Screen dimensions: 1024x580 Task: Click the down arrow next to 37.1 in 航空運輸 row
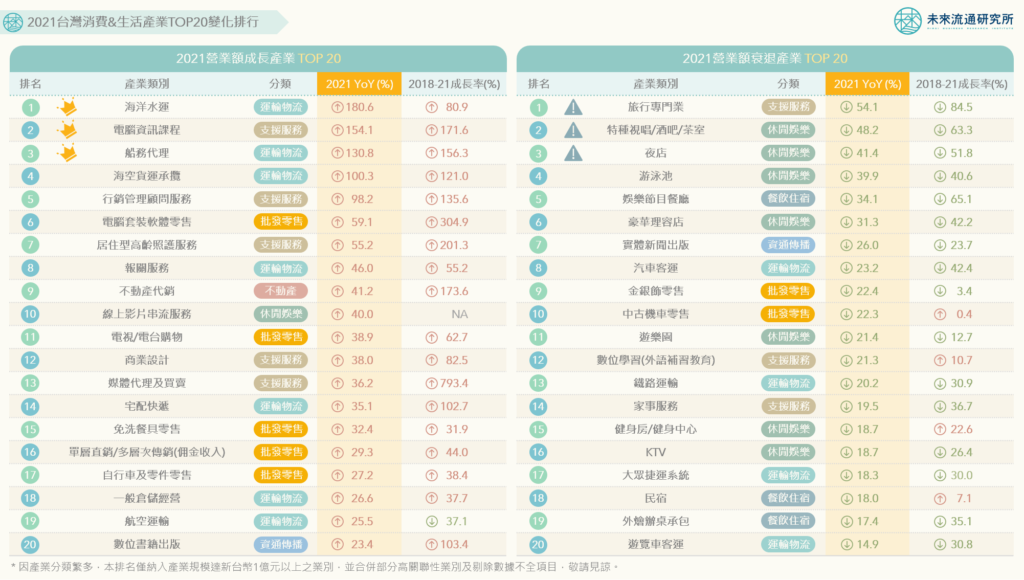pos(432,521)
